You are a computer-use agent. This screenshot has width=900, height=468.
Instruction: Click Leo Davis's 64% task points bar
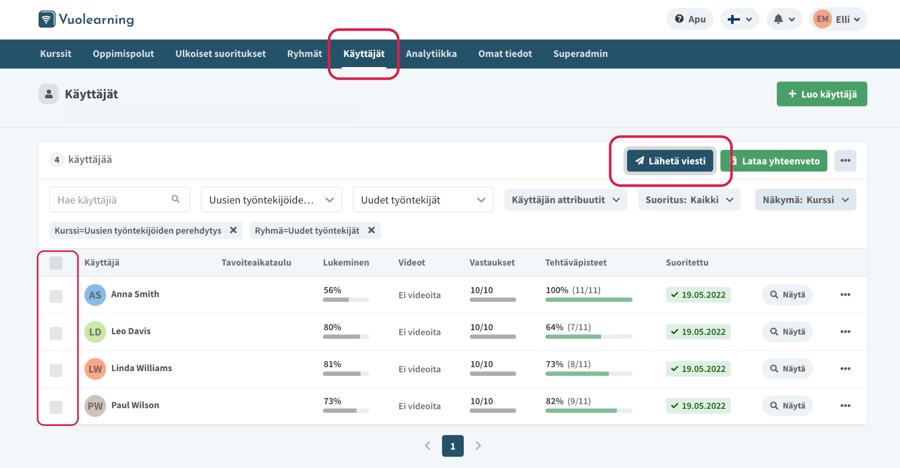point(589,337)
